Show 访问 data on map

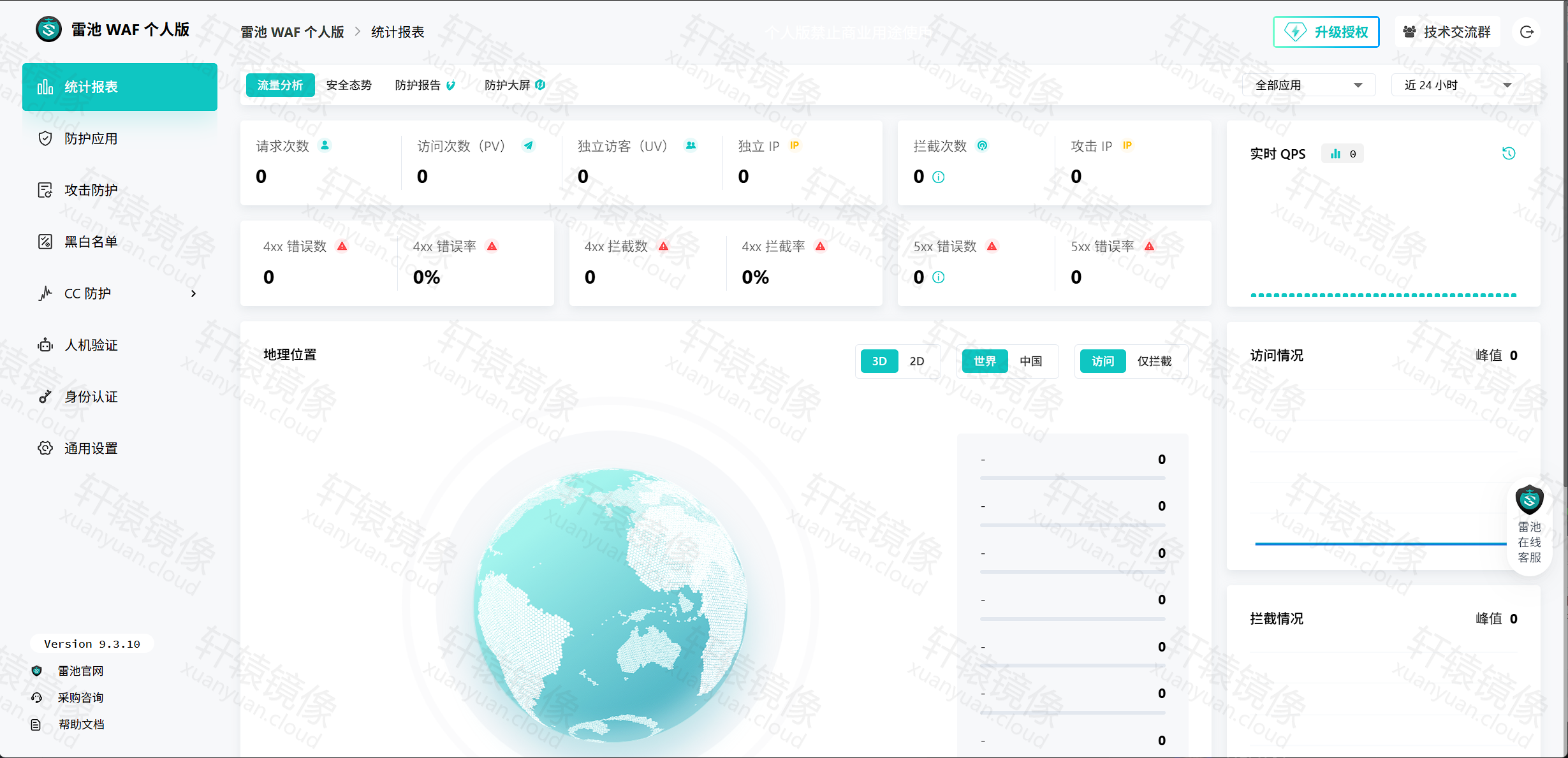(1103, 361)
